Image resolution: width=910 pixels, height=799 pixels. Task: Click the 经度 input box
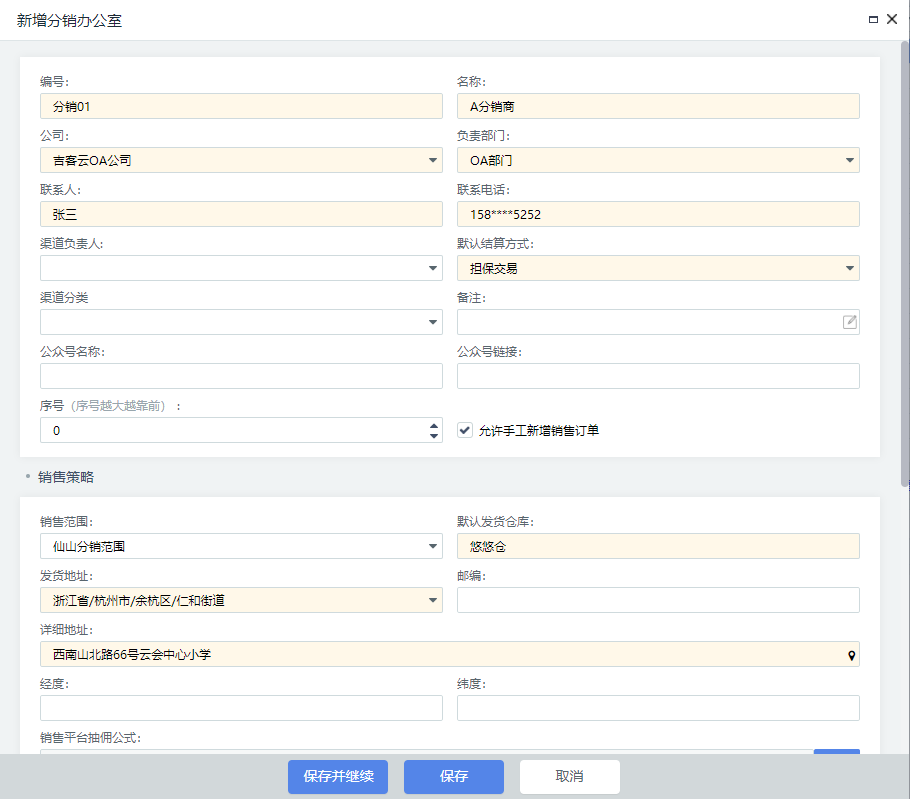pos(241,708)
